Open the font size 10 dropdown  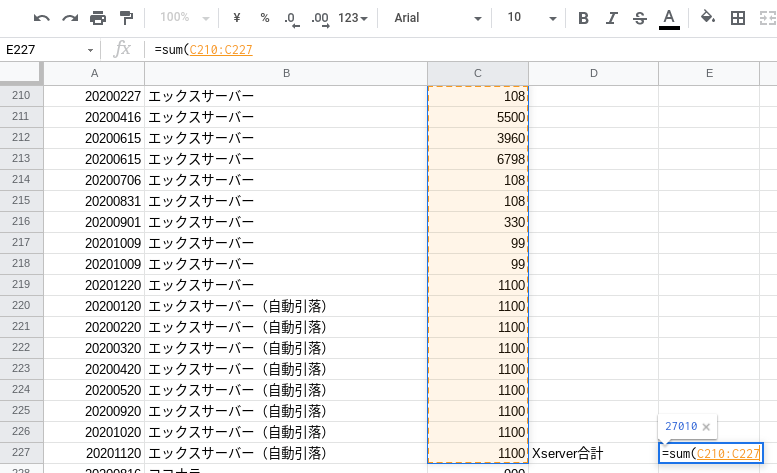coord(531,18)
